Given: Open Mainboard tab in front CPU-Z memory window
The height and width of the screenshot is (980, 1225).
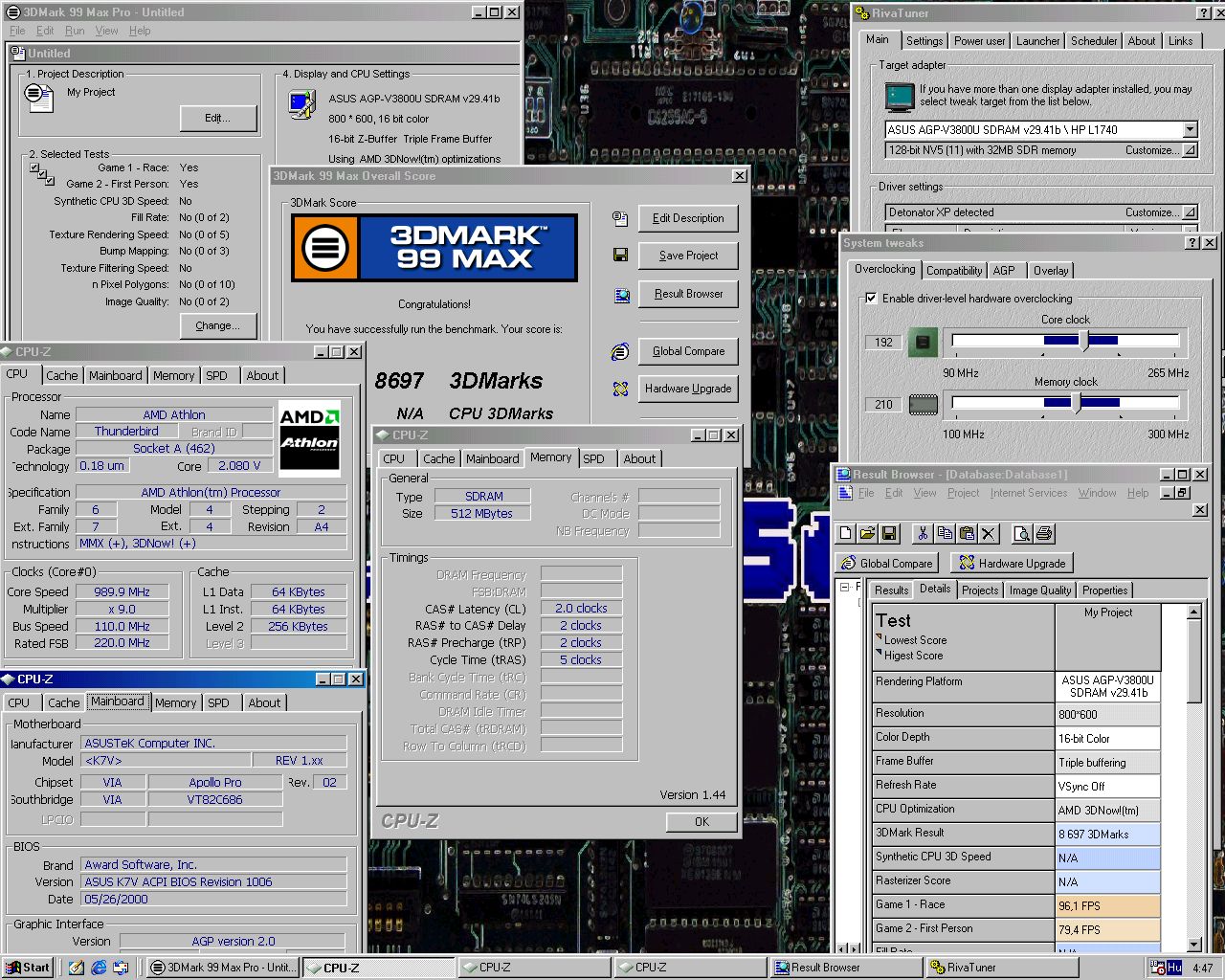Looking at the screenshot, I should pos(492,459).
